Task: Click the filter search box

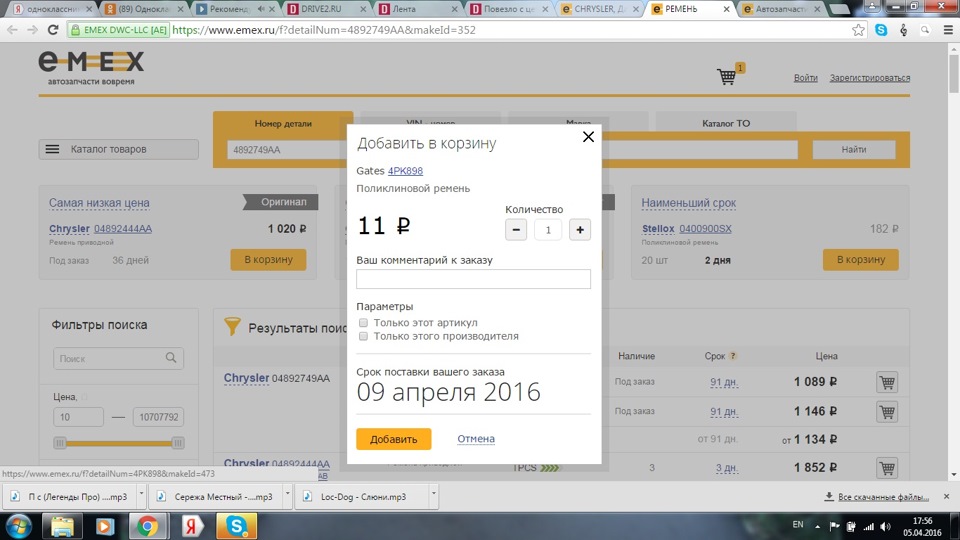Action: [x=118, y=358]
